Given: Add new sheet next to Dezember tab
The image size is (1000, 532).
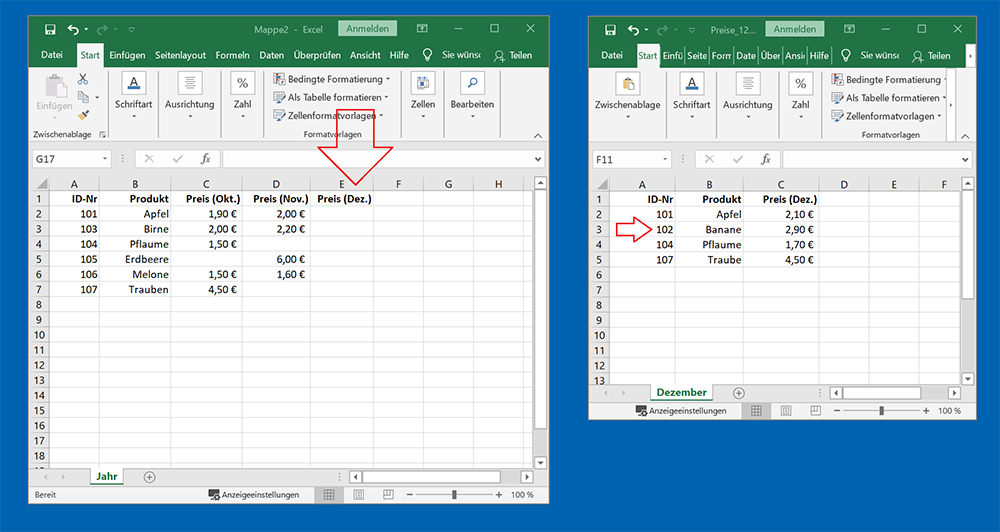Looking at the screenshot, I should [739, 393].
